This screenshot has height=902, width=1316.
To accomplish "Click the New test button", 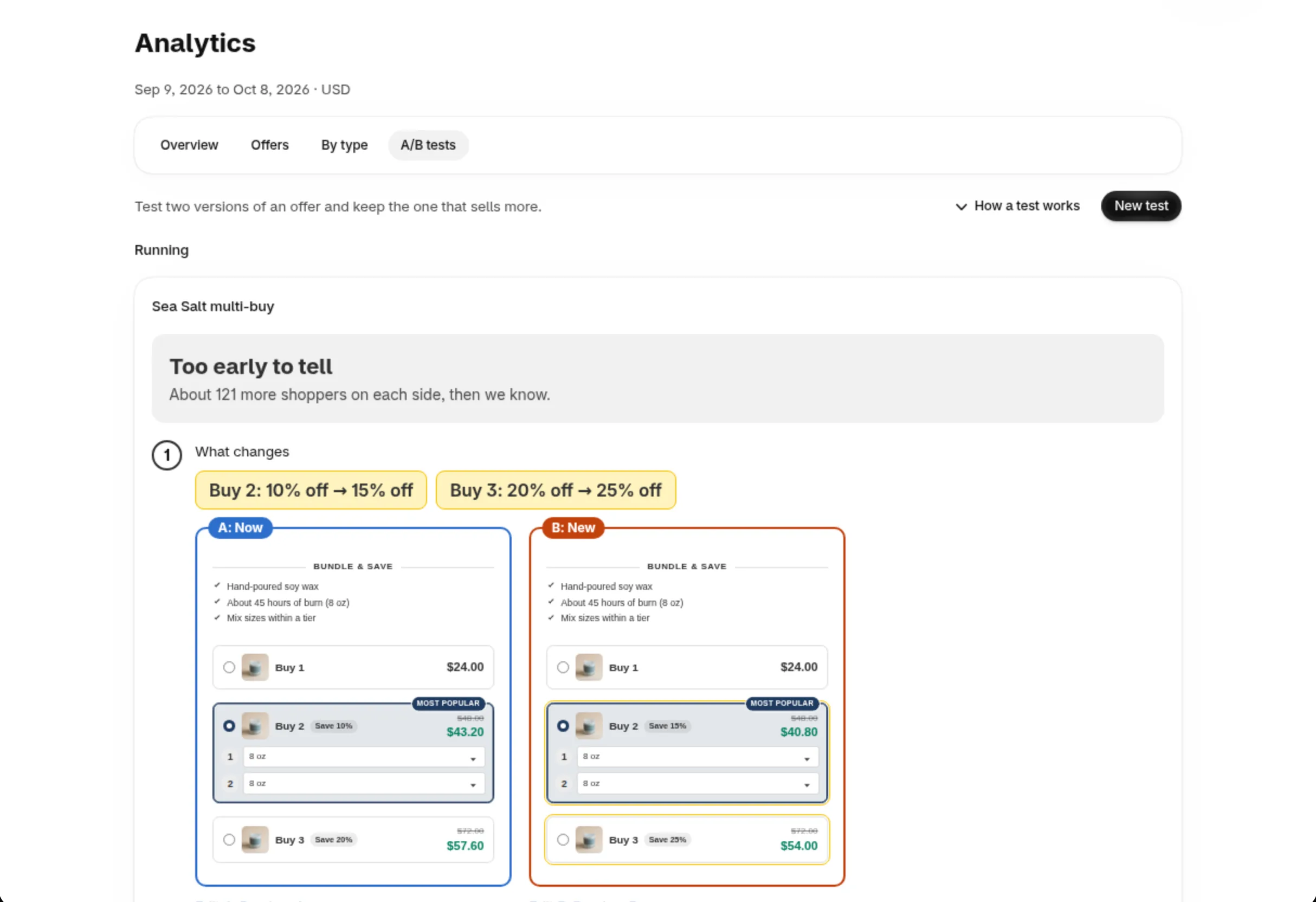I will 1140,205.
